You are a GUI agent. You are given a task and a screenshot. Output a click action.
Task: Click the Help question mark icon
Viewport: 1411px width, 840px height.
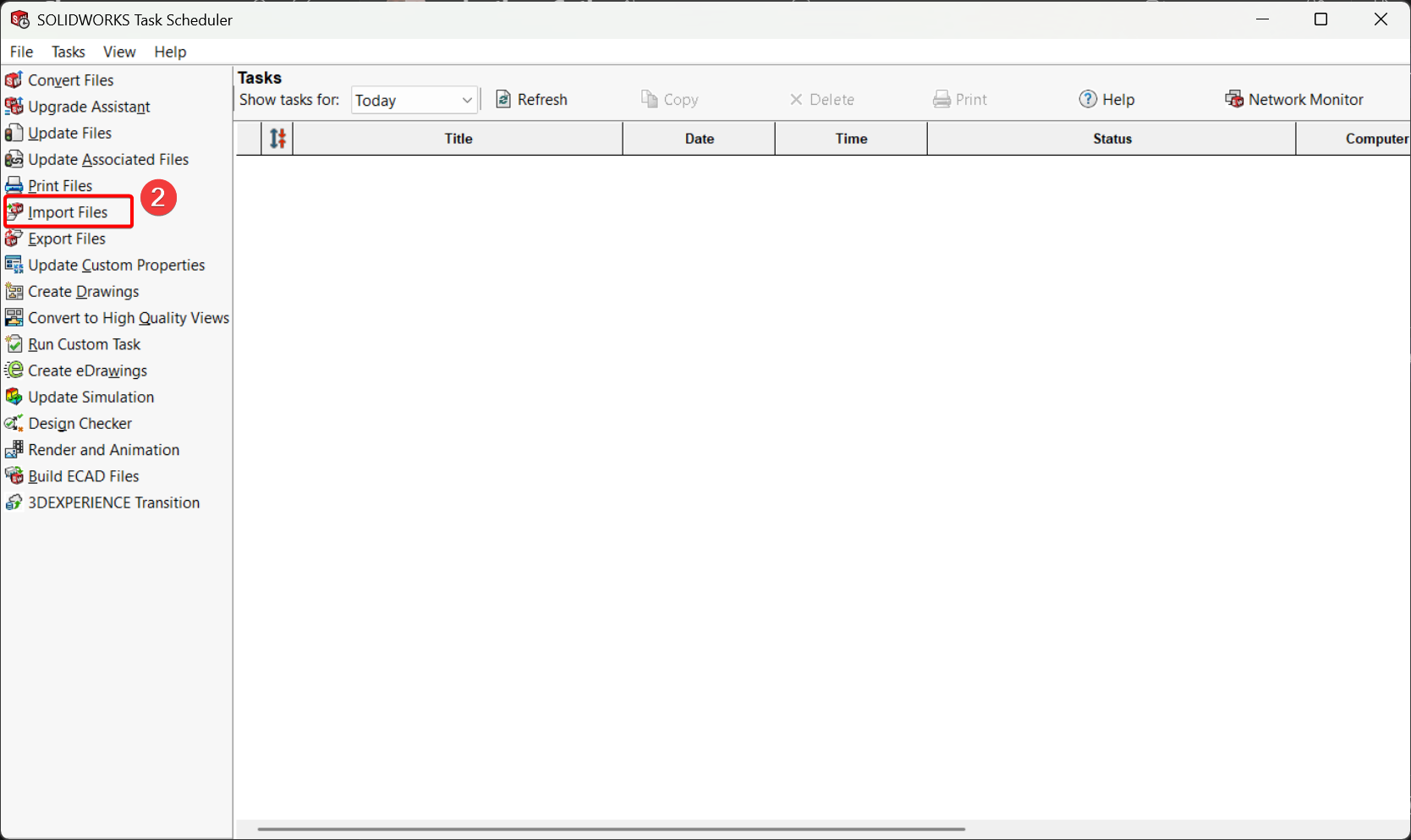[1088, 99]
